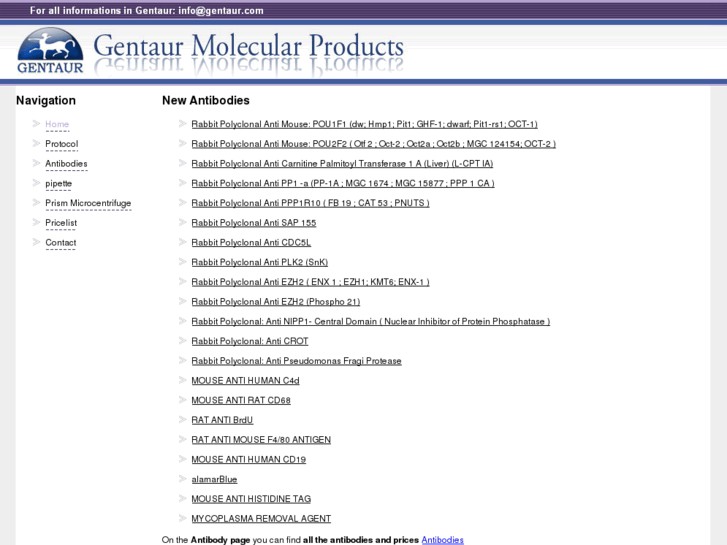Screen dimensions: 727x545
Task: Open Rabbit Polyclonal Anti CROT link
Action: (250, 341)
